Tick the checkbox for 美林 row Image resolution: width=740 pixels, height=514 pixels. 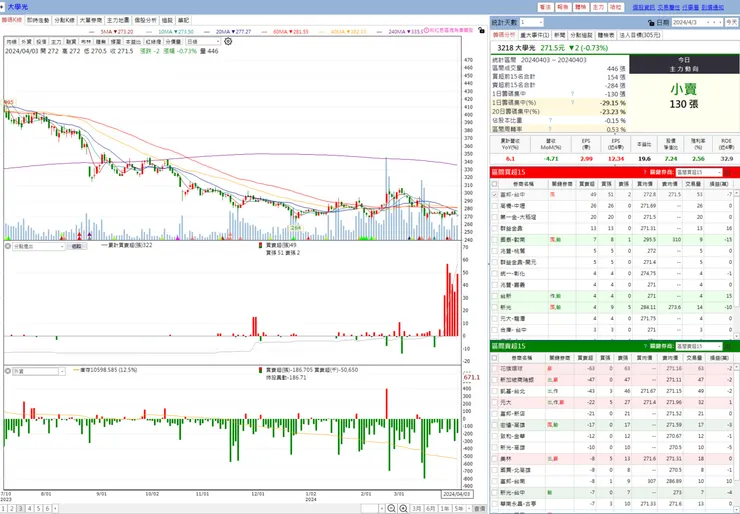coord(494,459)
